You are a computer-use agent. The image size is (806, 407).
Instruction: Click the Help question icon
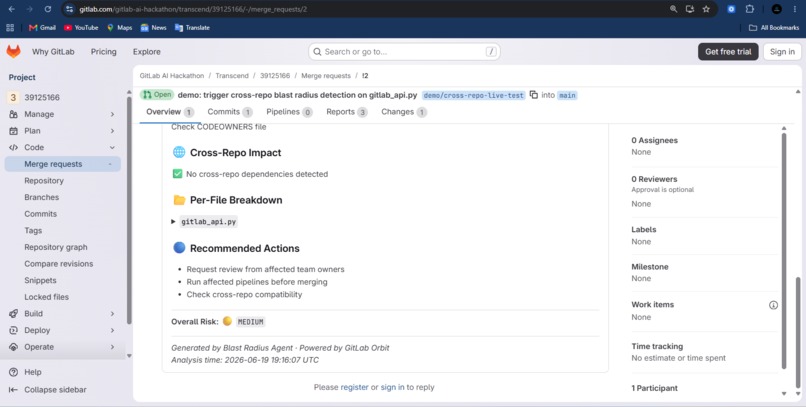tap(14, 372)
